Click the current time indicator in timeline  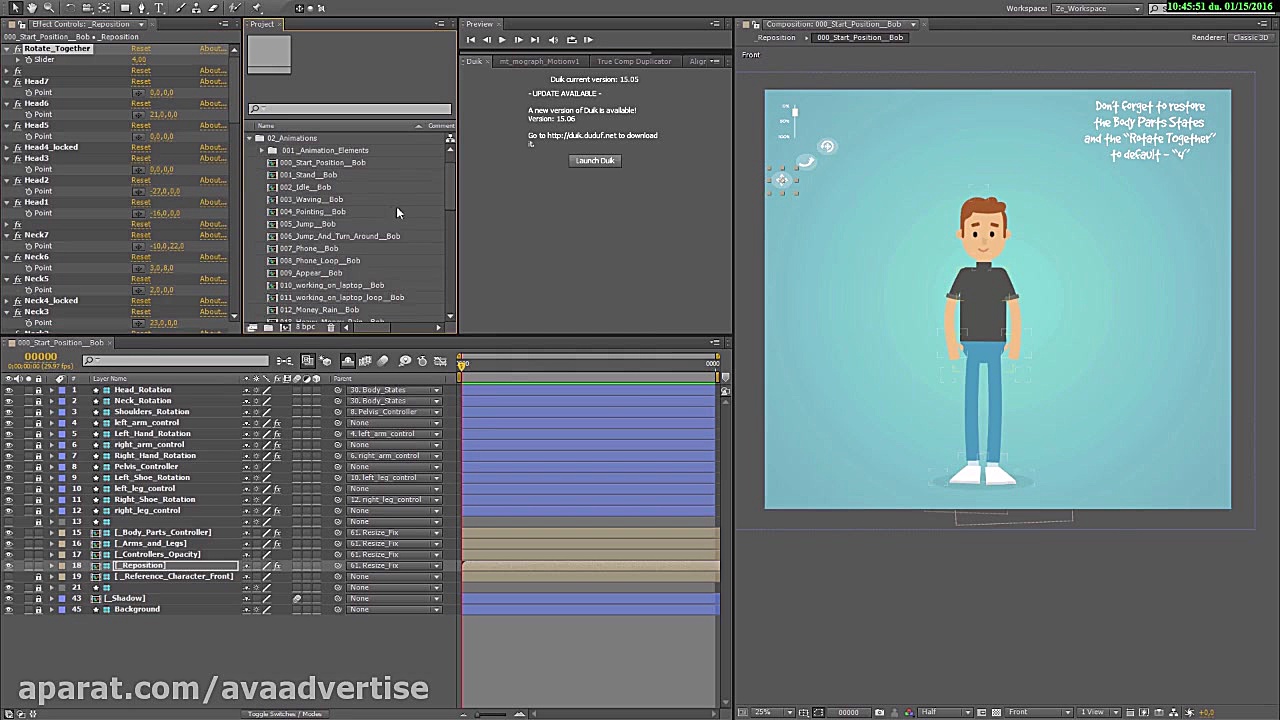(462, 364)
